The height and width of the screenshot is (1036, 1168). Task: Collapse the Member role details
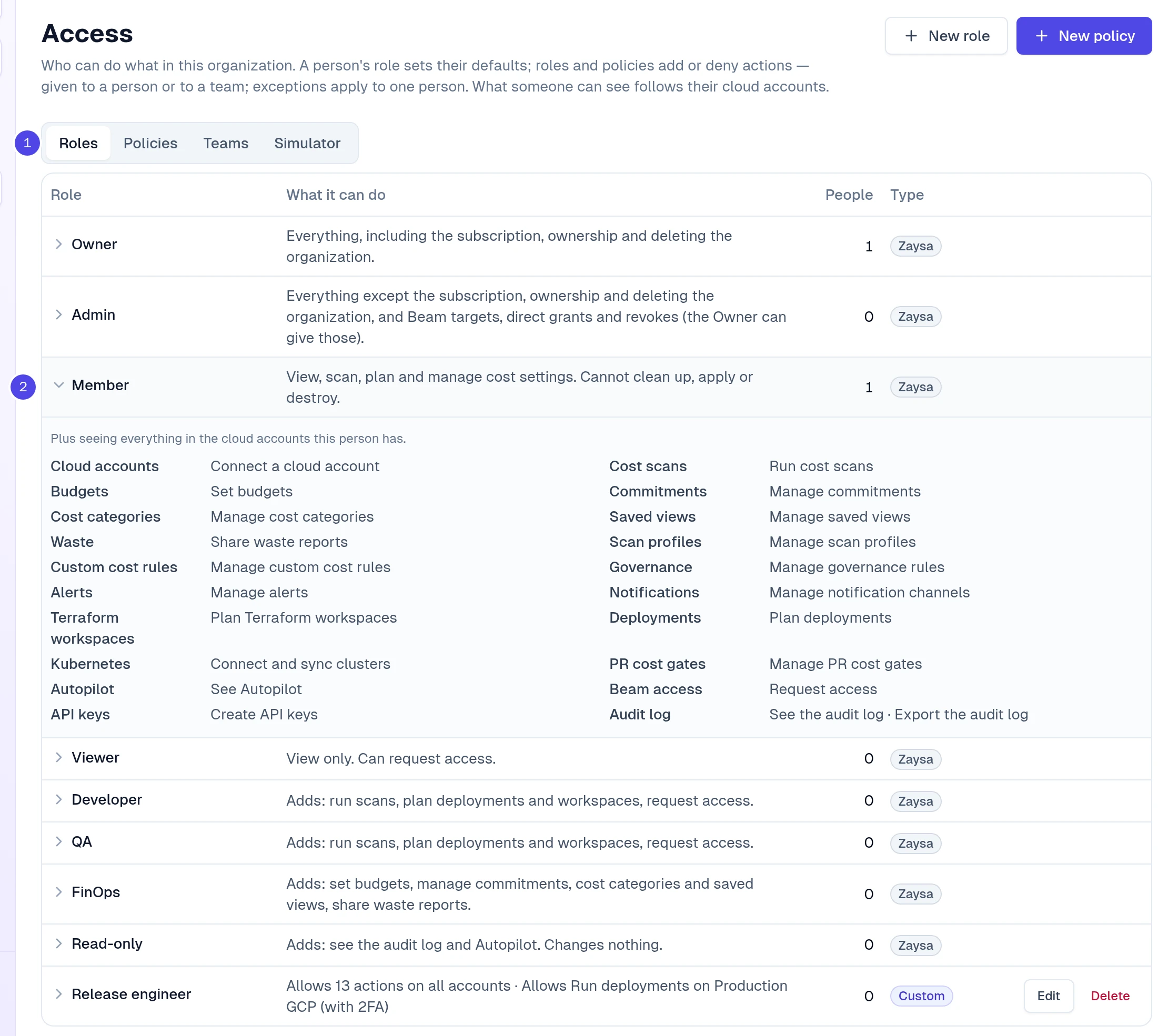(x=58, y=385)
